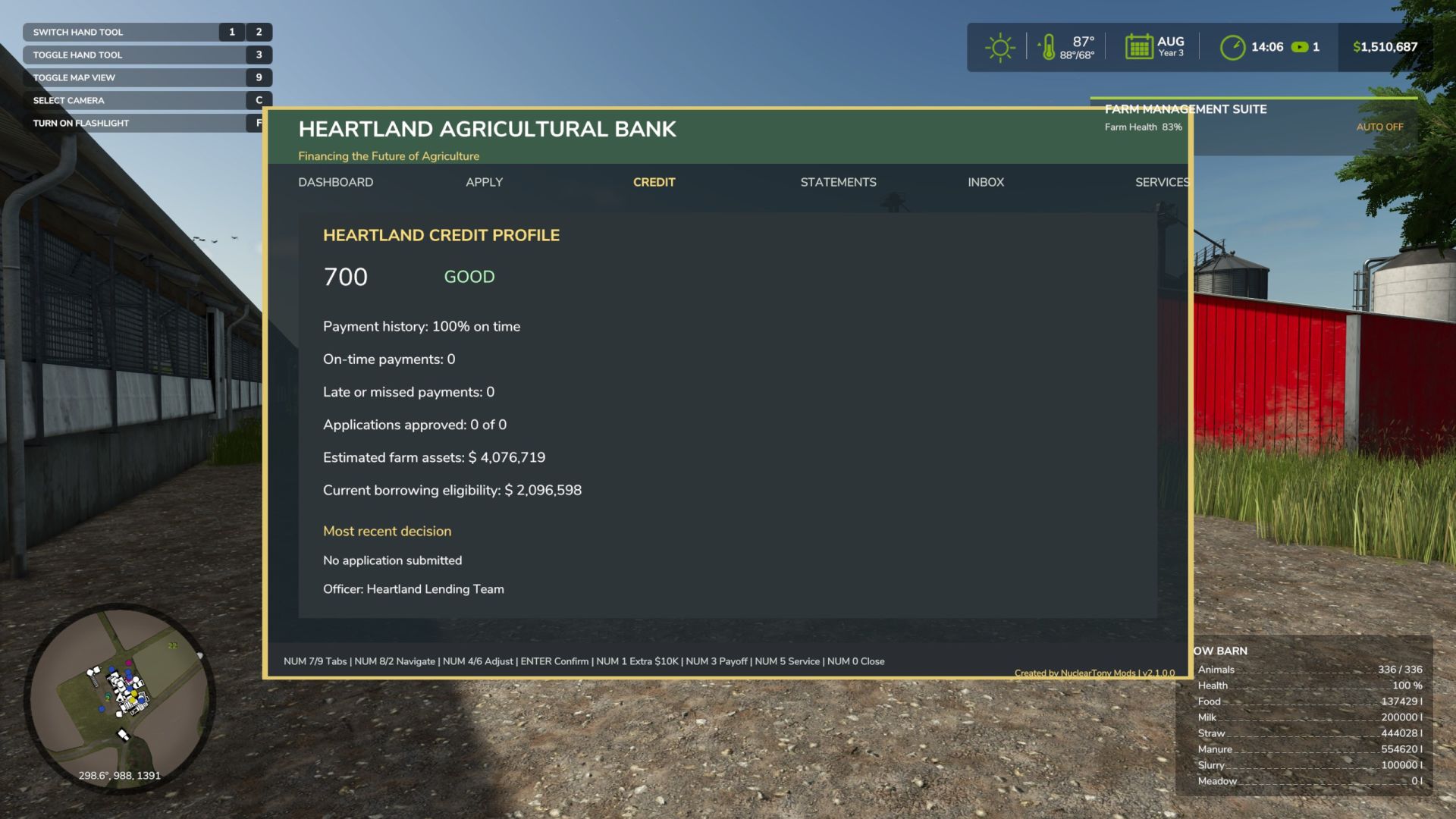Click the key 2 badge for Switch Hand Tool
This screenshot has height=819, width=1456.
(259, 32)
